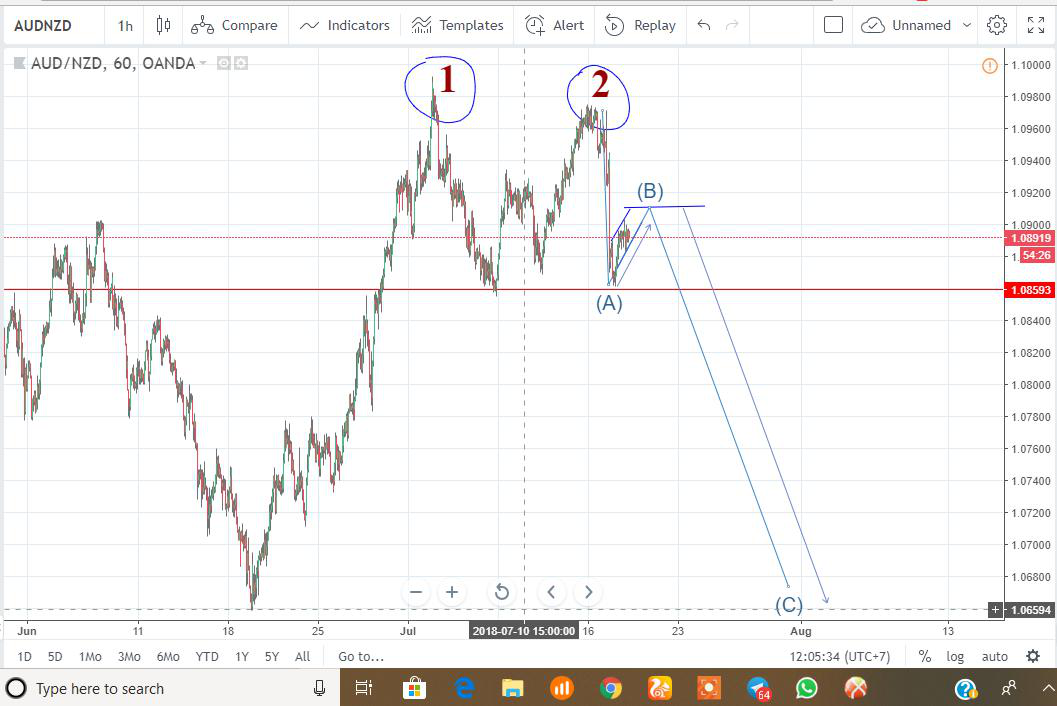
Task: Open the Go to date dialog
Action: point(361,656)
